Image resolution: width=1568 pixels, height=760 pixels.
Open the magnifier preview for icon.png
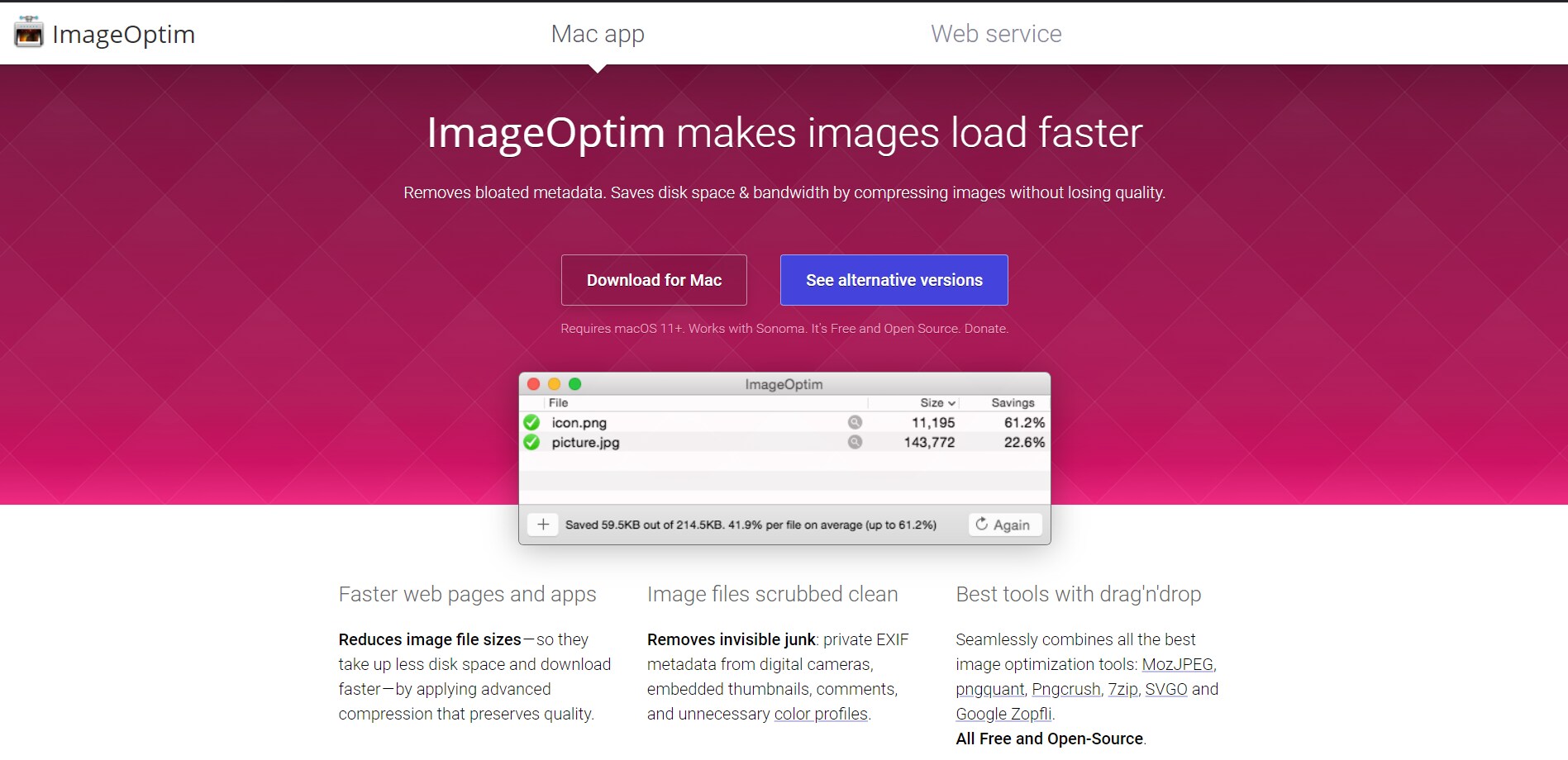pos(855,422)
